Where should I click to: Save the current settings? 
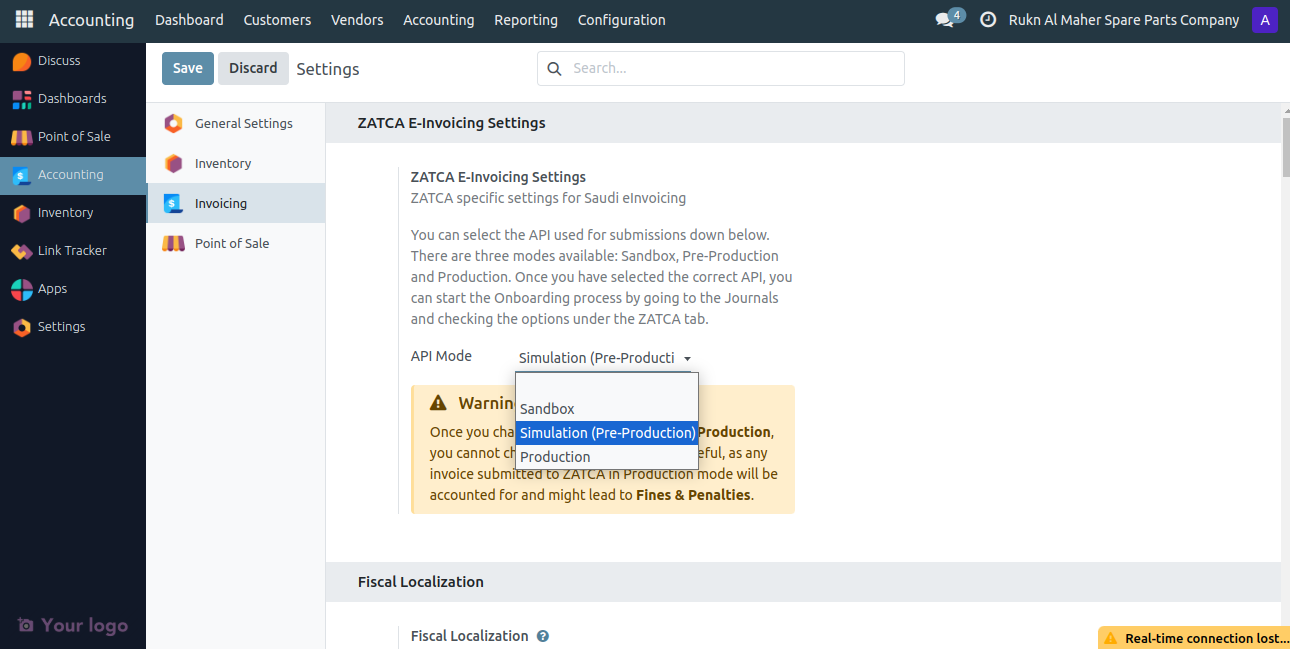click(187, 68)
